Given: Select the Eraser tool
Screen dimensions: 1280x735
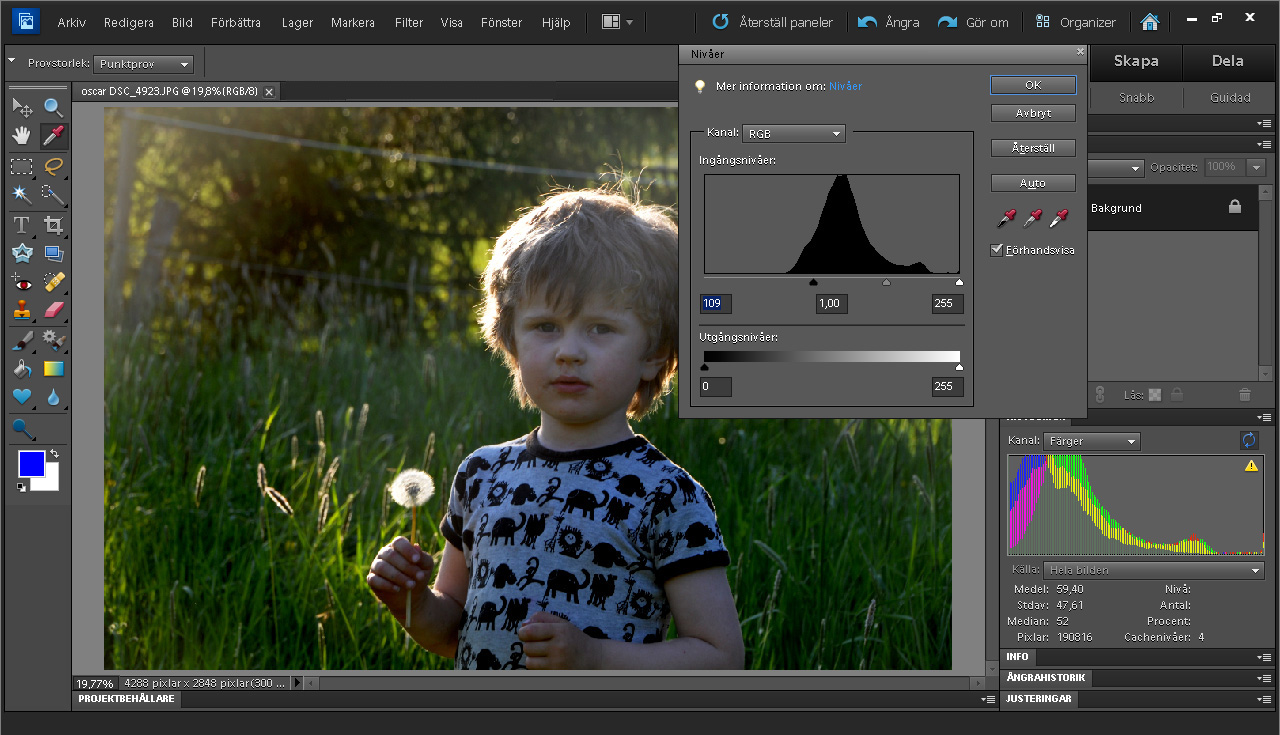Looking at the screenshot, I should click(54, 310).
